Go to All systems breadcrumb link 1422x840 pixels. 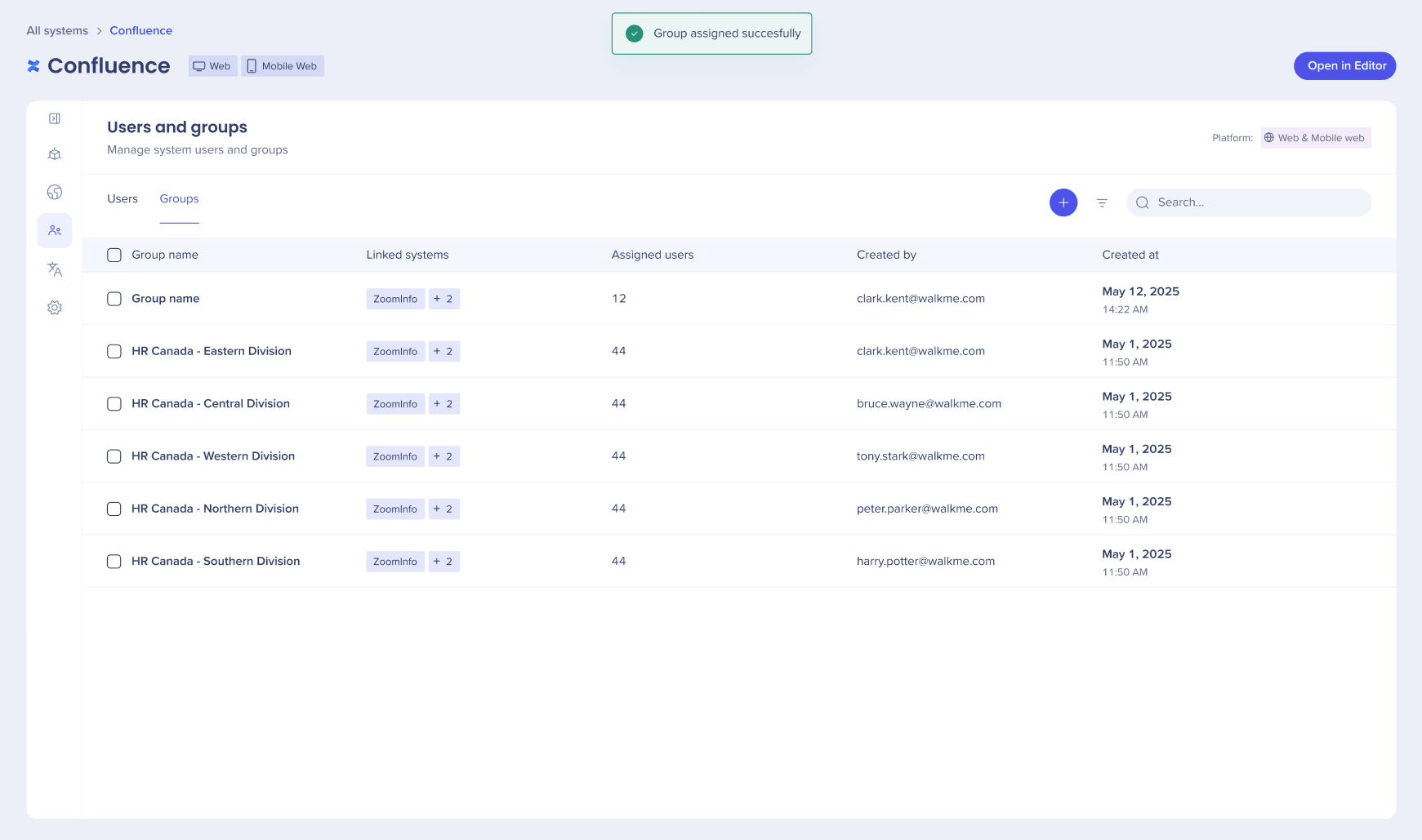(x=57, y=31)
